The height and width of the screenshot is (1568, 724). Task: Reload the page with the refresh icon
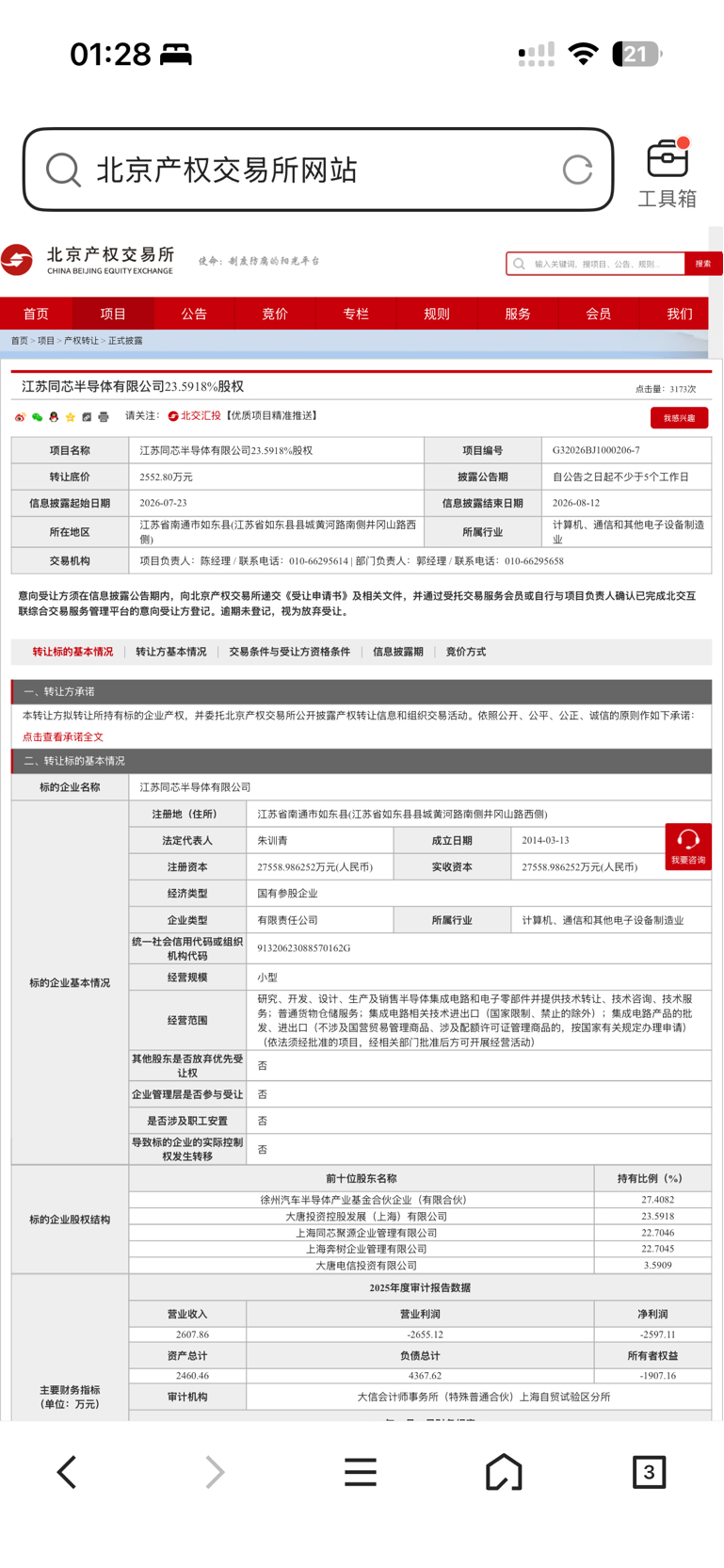tap(577, 170)
